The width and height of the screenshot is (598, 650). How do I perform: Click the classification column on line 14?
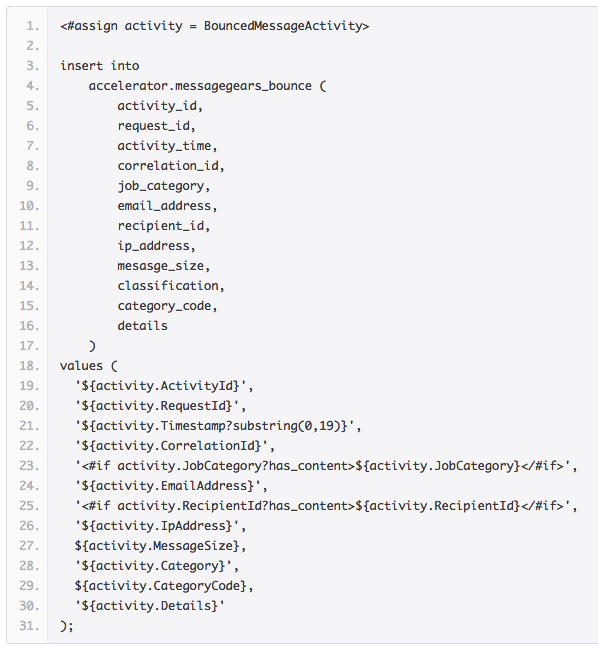(171, 286)
